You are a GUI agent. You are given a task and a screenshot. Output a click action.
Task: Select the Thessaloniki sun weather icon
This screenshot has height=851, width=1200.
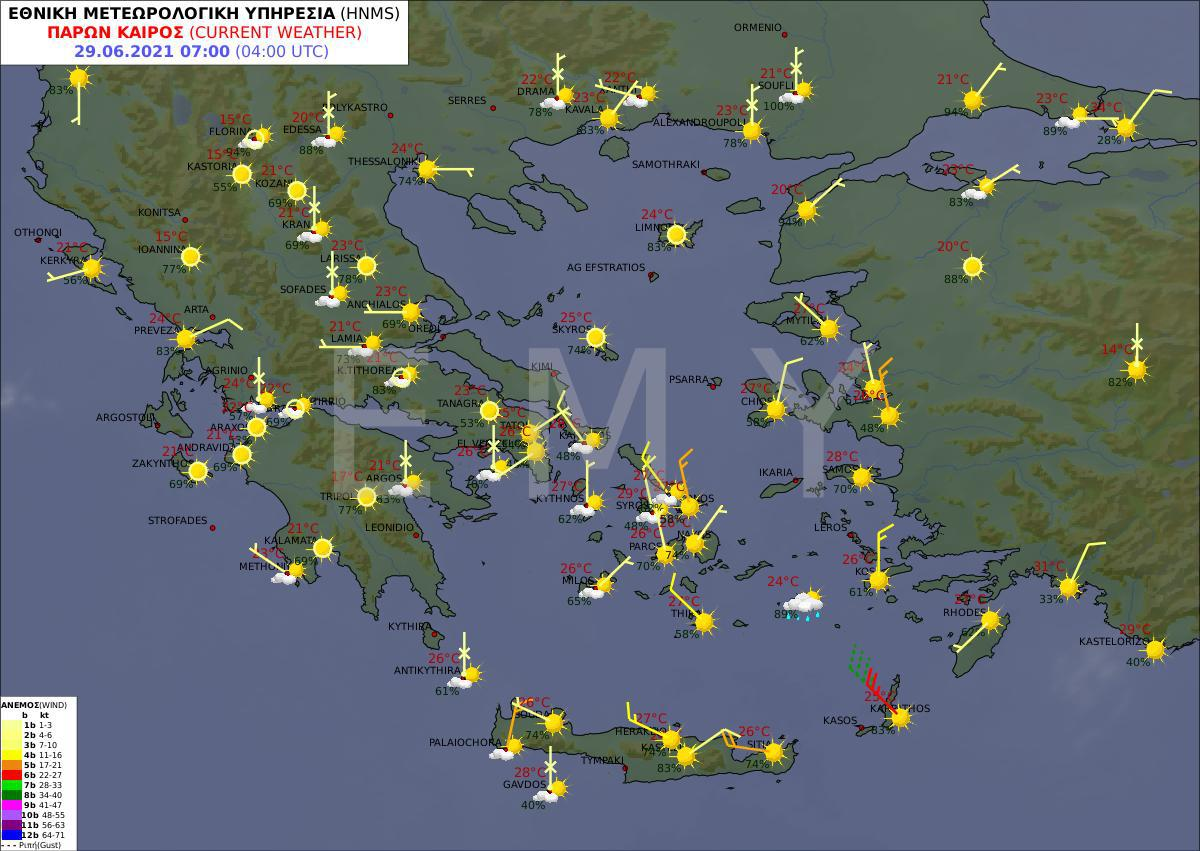tap(428, 170)
